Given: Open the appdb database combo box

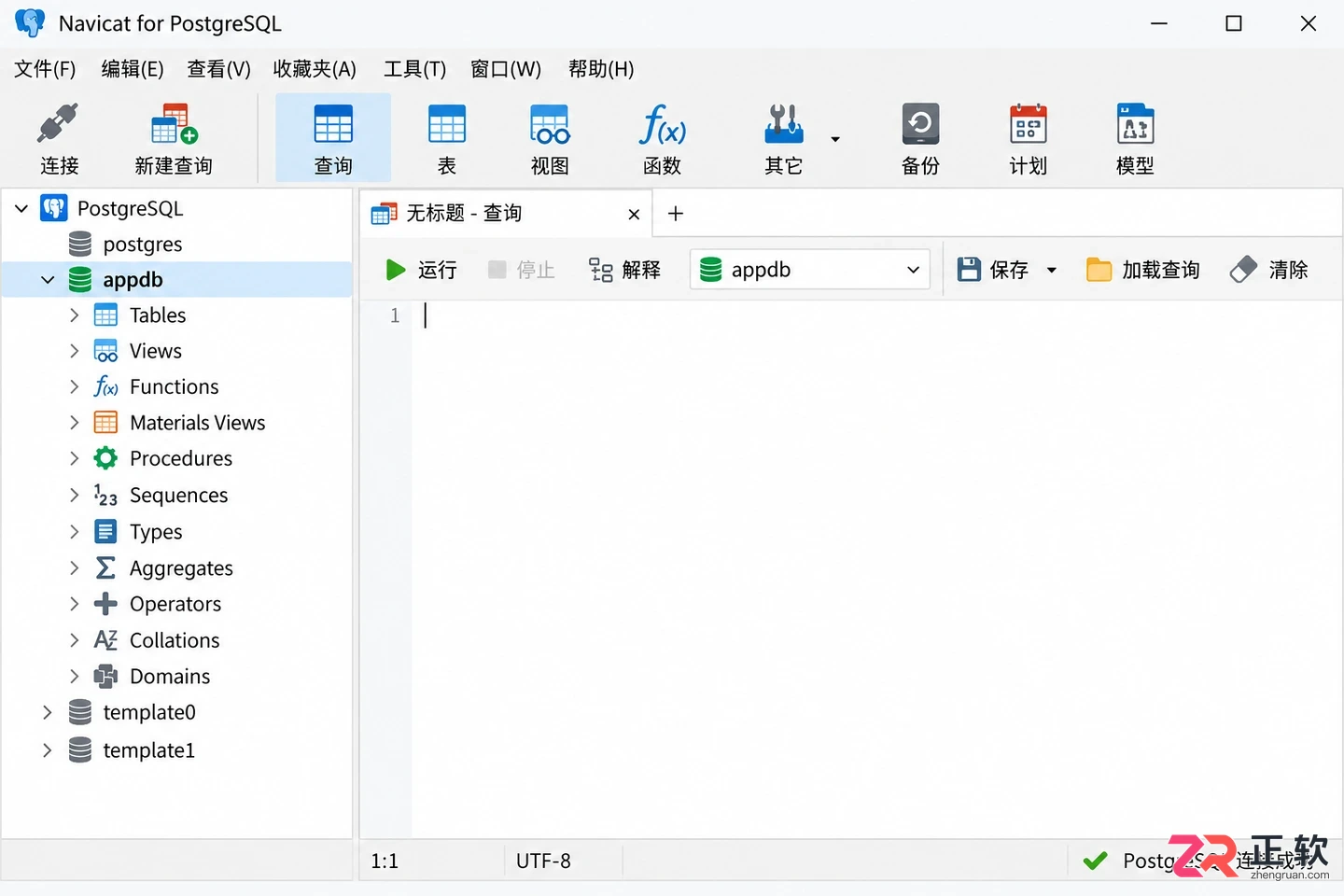Looking at the screenshot, I should [x=810, y=270].
